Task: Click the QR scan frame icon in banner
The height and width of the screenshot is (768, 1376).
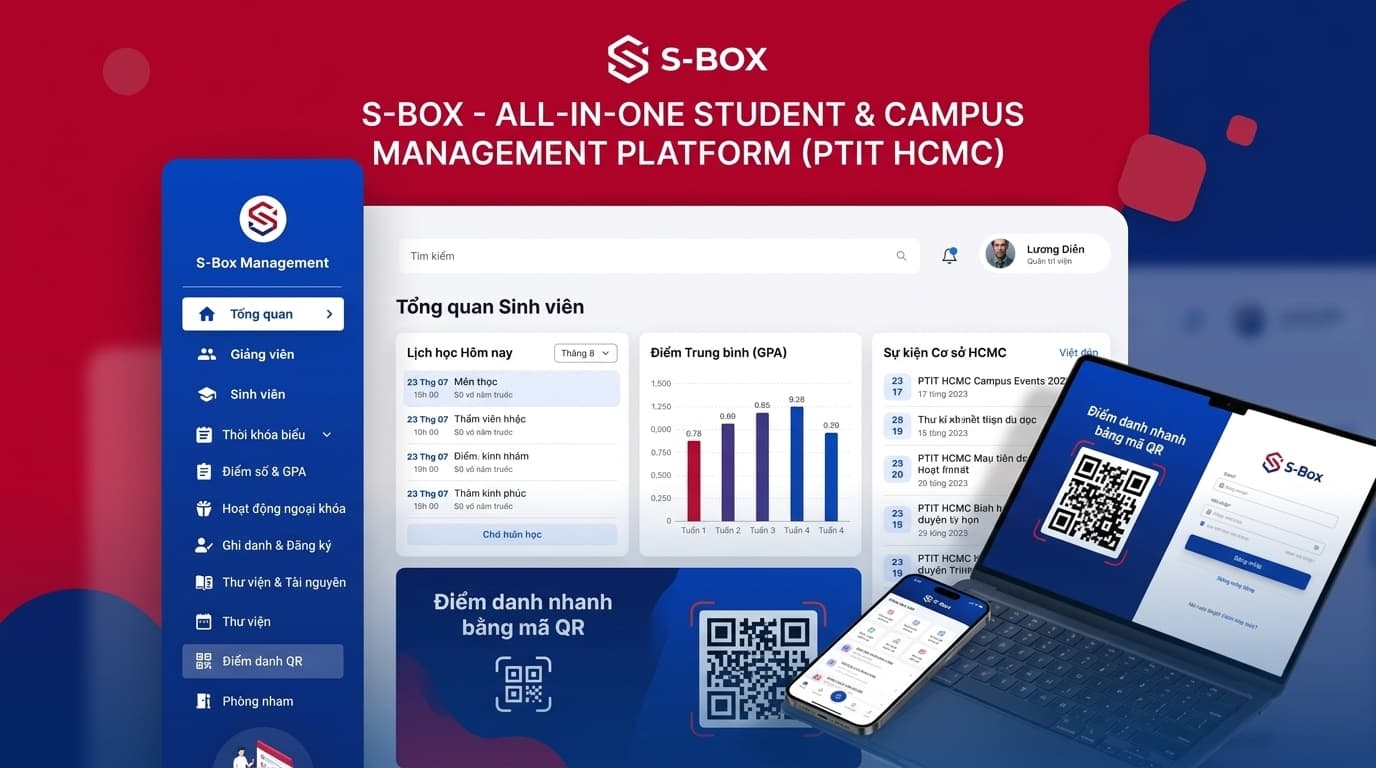Action: 523,684
